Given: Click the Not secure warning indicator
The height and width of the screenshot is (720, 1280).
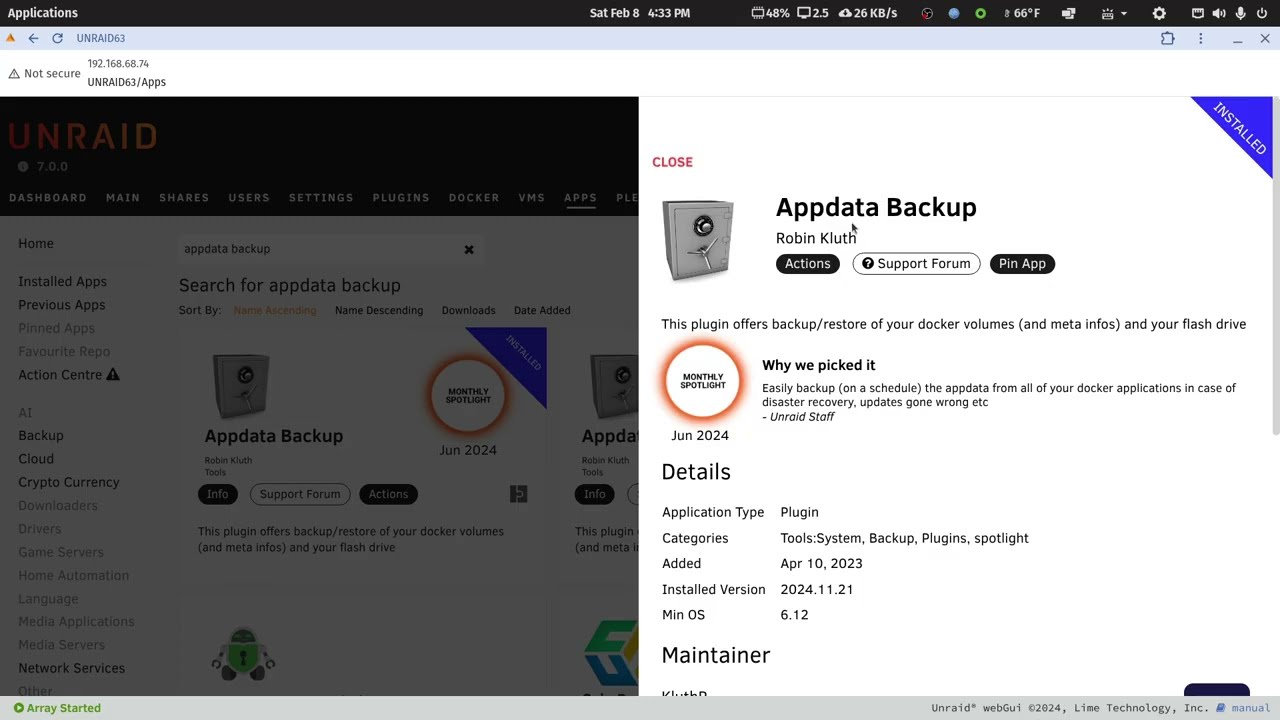Looking at the screenshot, I should click(x=44, y=74).
